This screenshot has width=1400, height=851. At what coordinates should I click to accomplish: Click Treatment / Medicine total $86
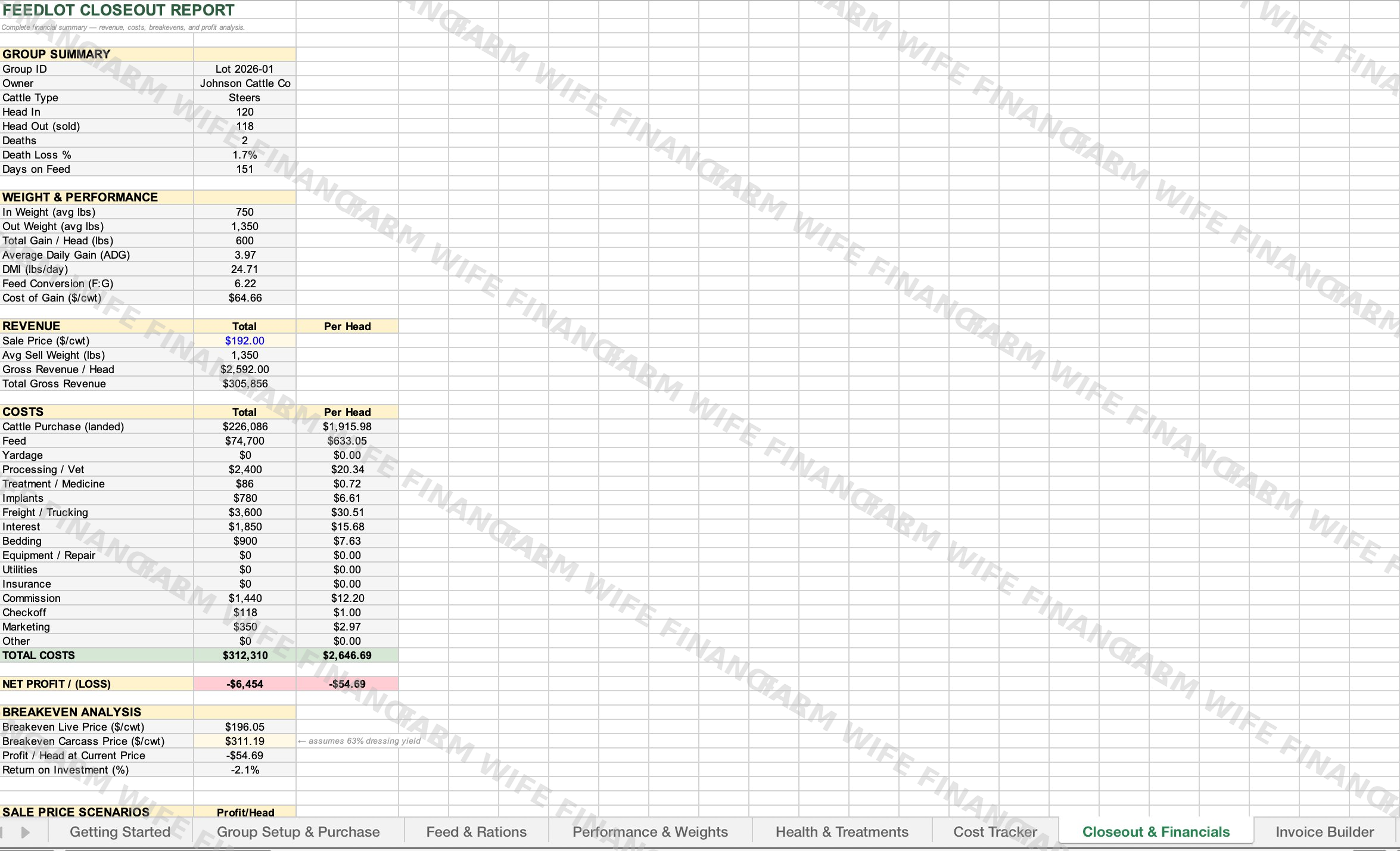tap(244, 484)
